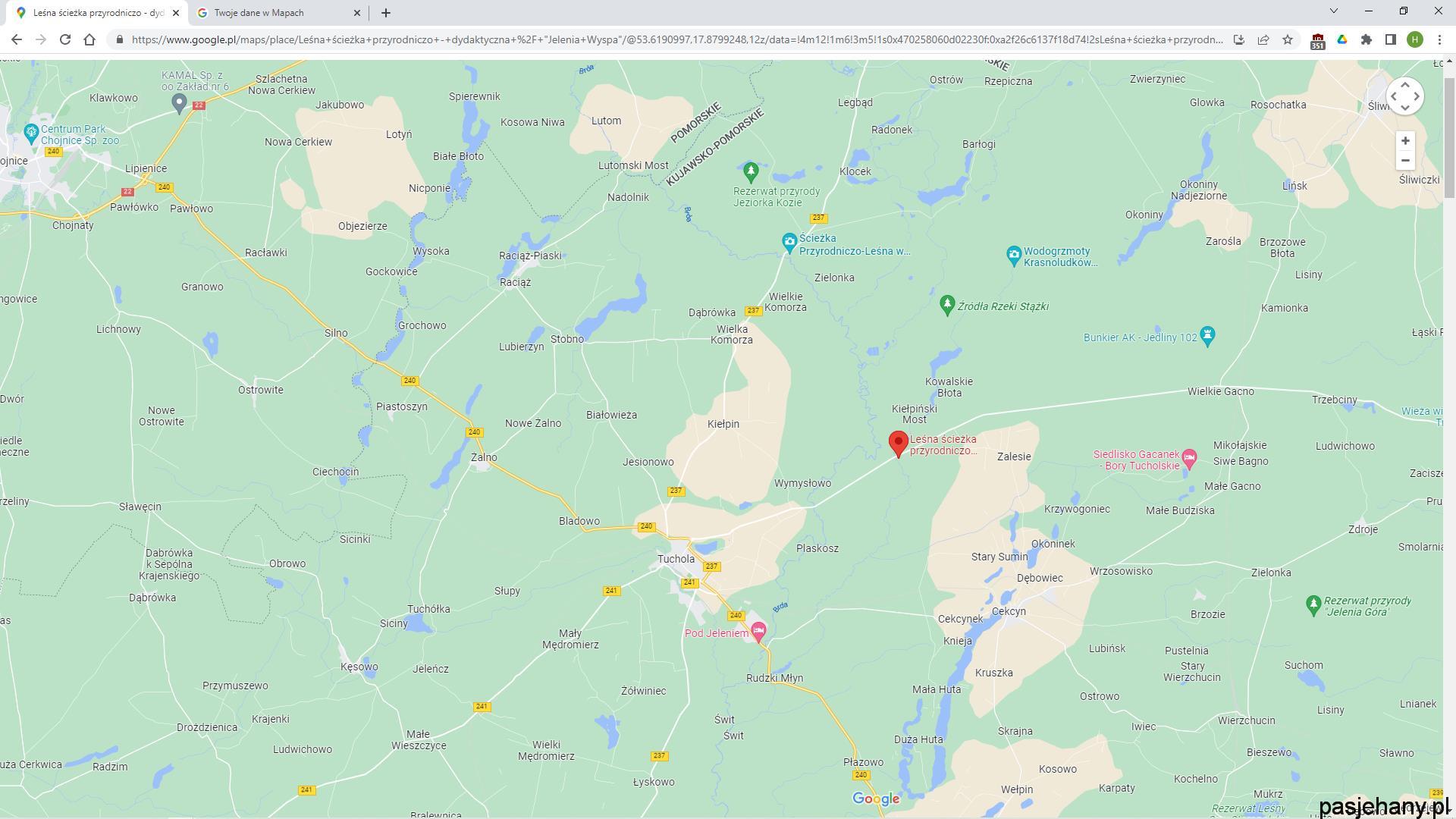Viewport: 1456px width, 819px height.
Task: Open the Extensions puzzle-piece menu
Action: (x=1367, y=39)
